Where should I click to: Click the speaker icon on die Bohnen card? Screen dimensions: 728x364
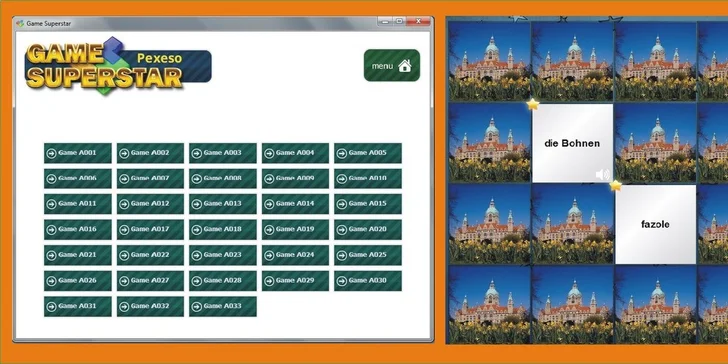[x=602, y=175]
